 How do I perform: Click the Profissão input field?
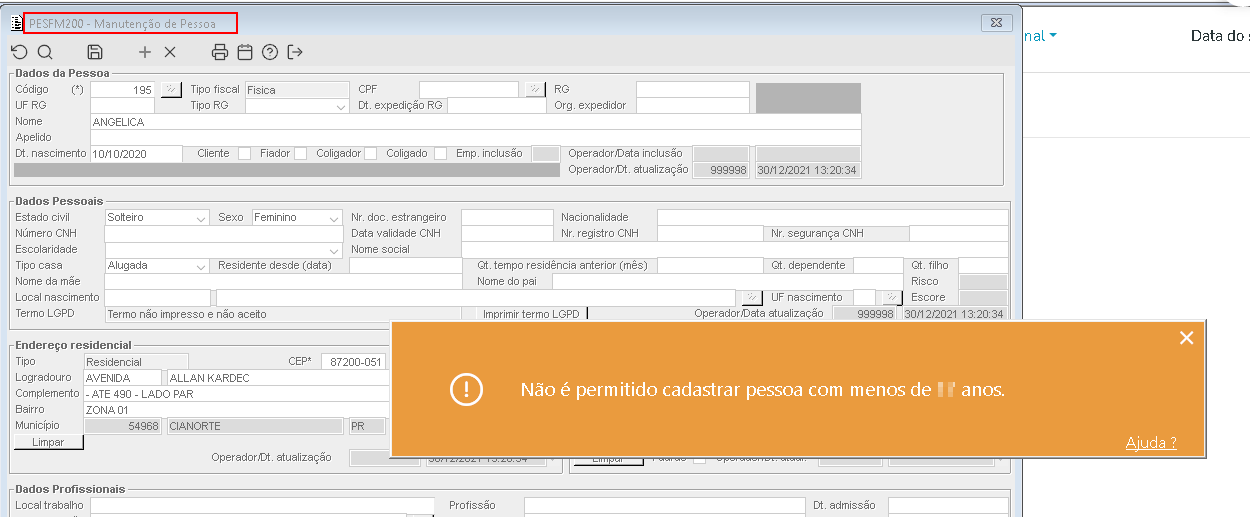pos(664,506)
